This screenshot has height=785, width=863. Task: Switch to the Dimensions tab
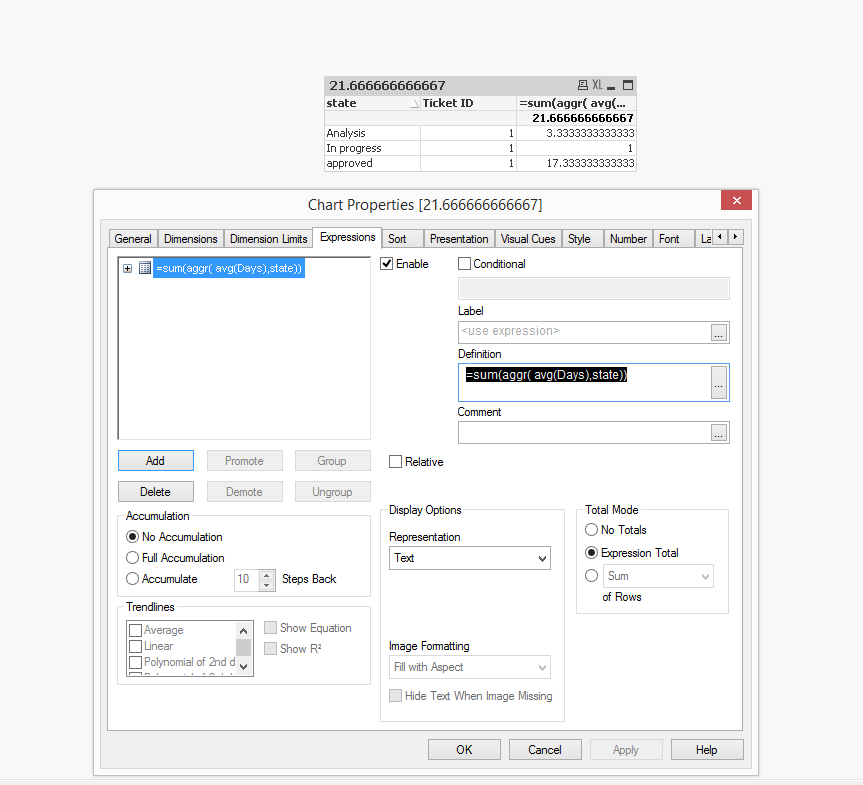[x=190, y=239]
